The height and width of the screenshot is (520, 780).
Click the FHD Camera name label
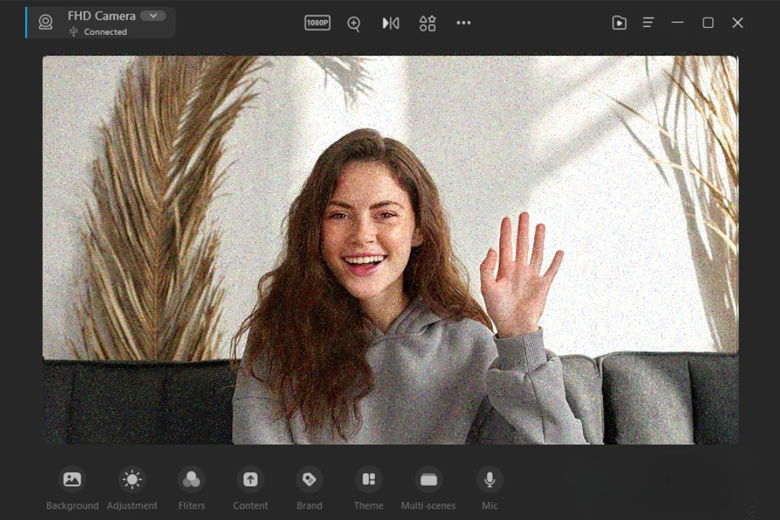(x=101, y=16)
